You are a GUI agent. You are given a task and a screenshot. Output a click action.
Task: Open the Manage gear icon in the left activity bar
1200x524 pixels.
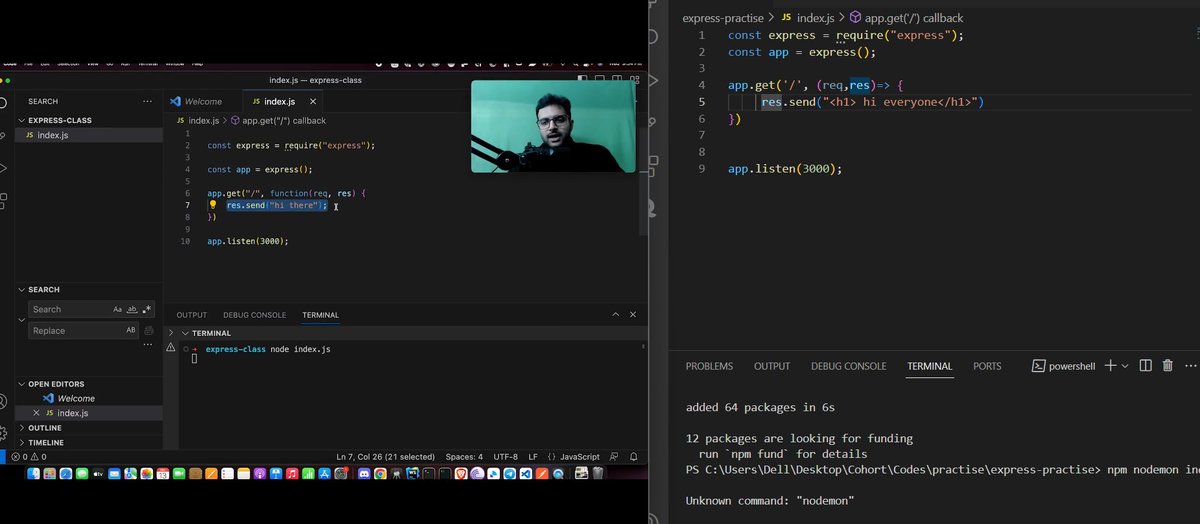pos(4,433)
